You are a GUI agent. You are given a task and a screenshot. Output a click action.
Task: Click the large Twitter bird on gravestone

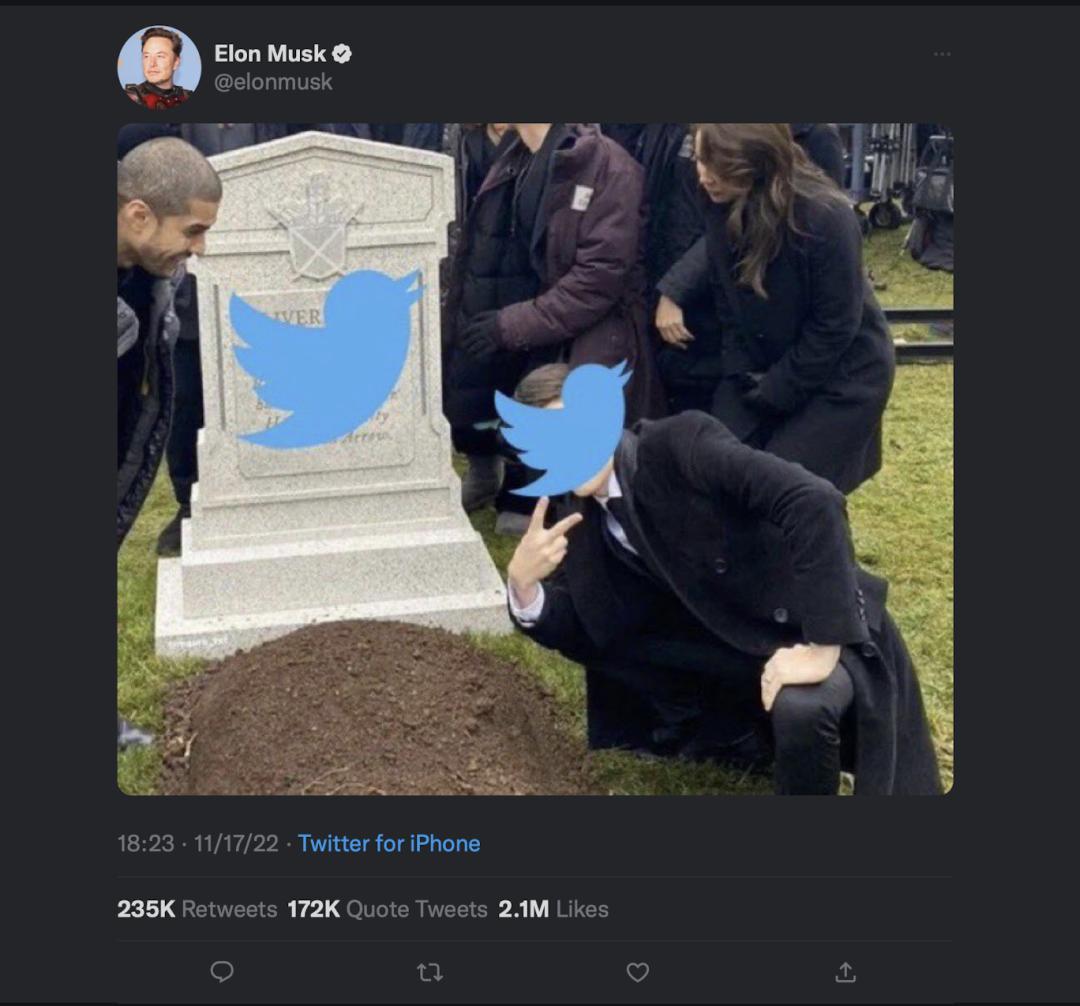click(x=326, y=358)
